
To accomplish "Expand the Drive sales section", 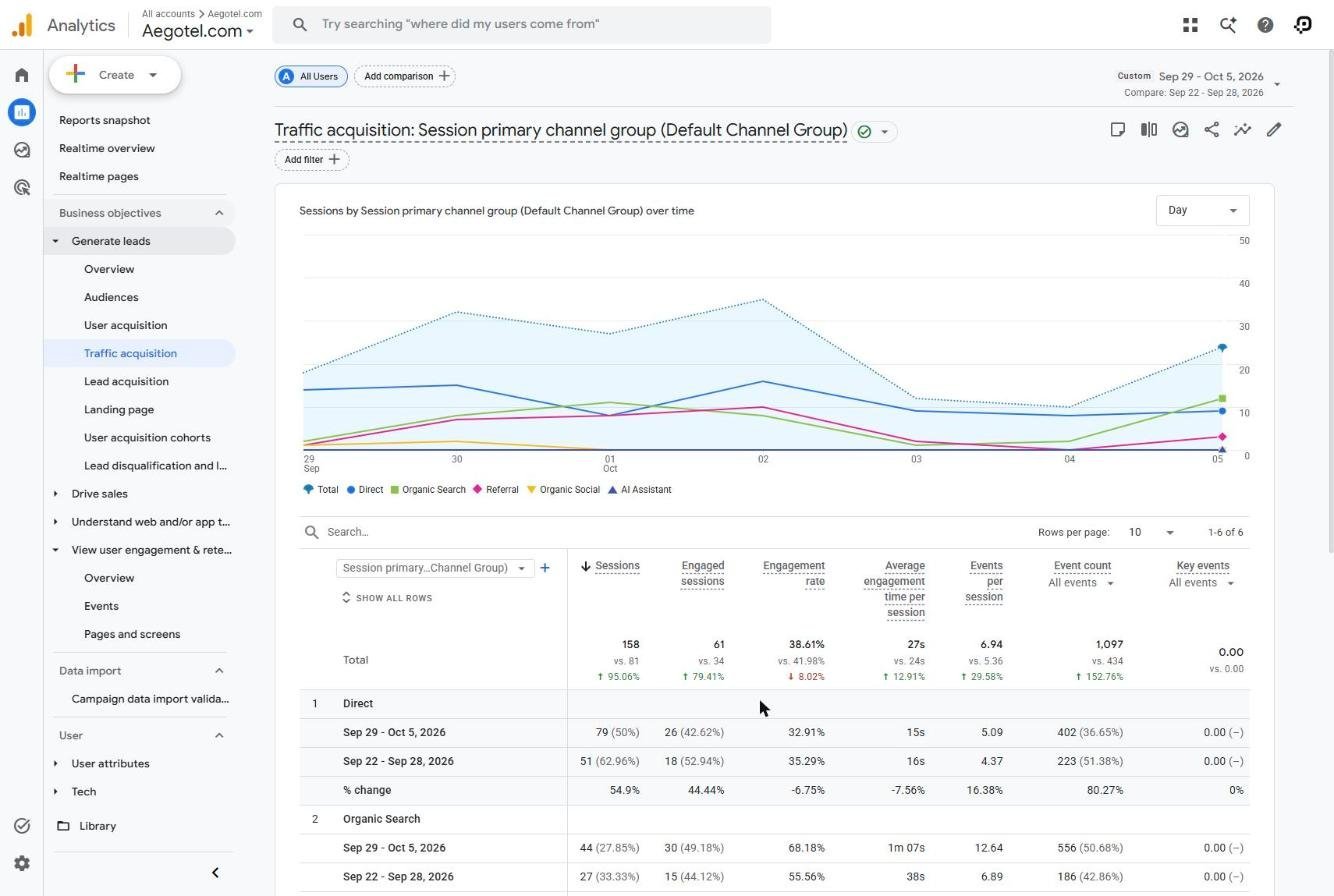I will point(99,494).
